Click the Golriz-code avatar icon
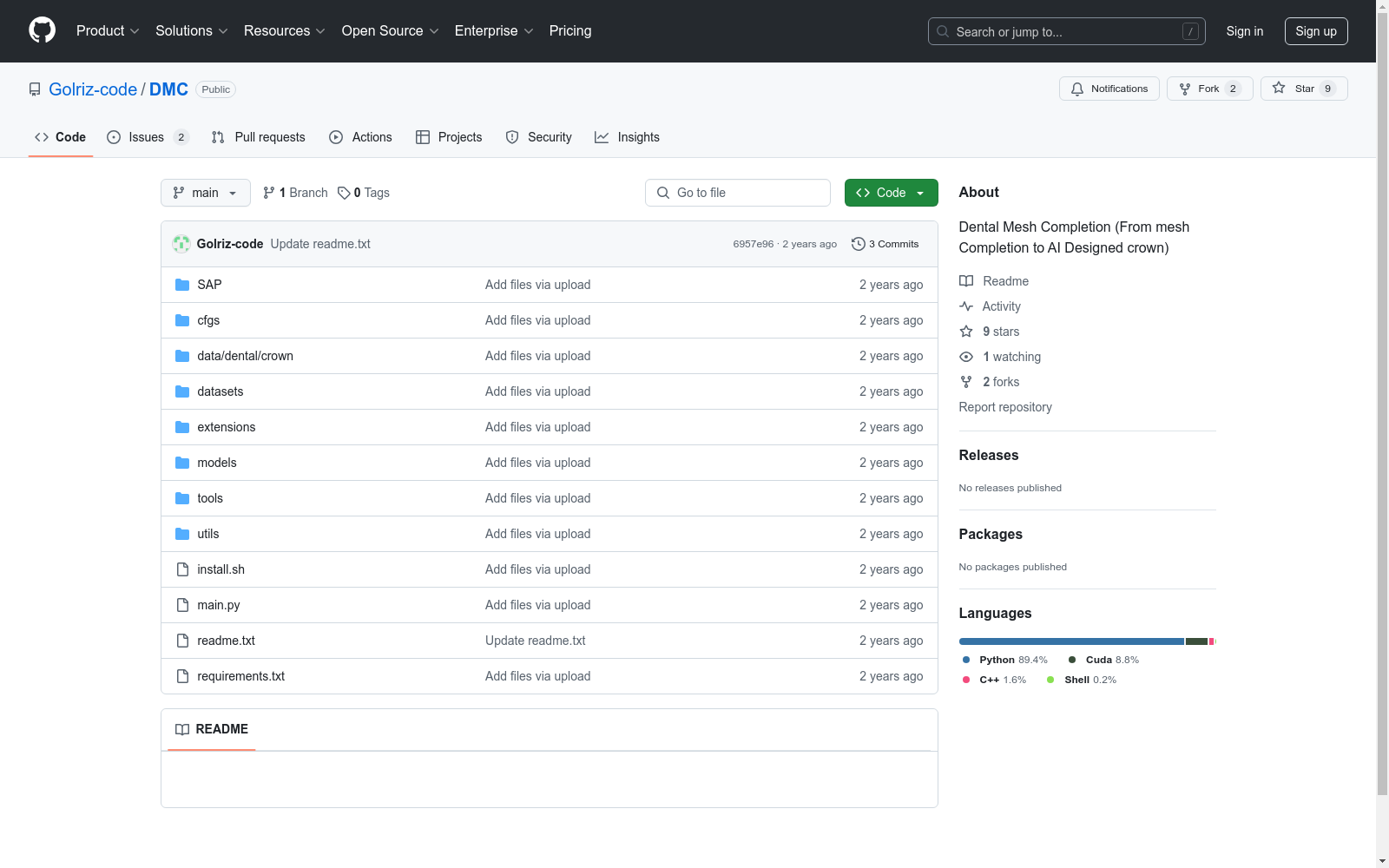This screenshot has width=1389, height=868. [x=181, y=244]
